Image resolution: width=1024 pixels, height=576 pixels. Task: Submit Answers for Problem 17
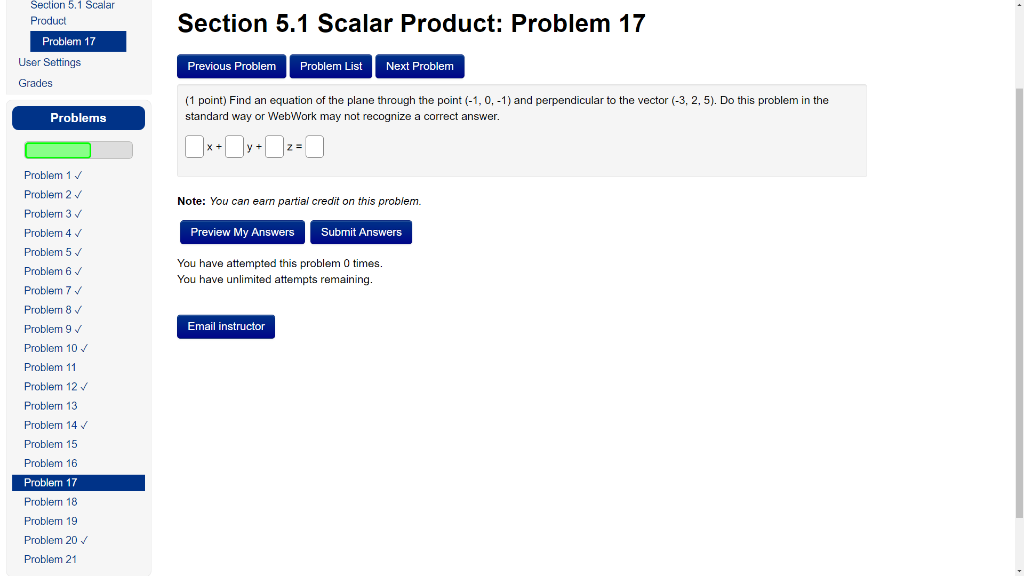[x=360, y=231]
